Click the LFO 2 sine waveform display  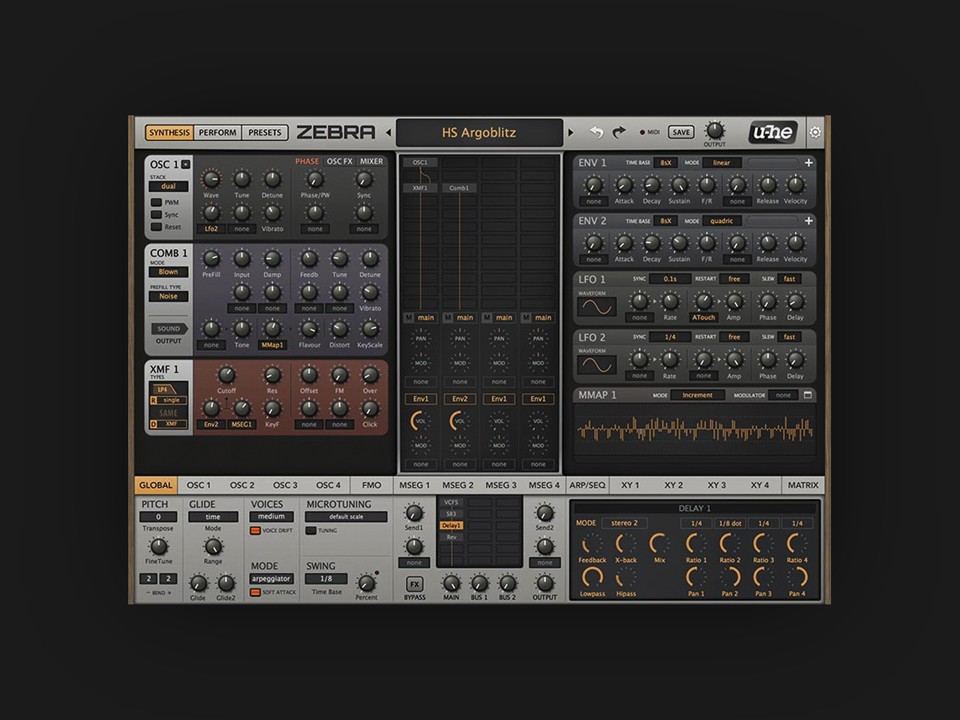596,366
